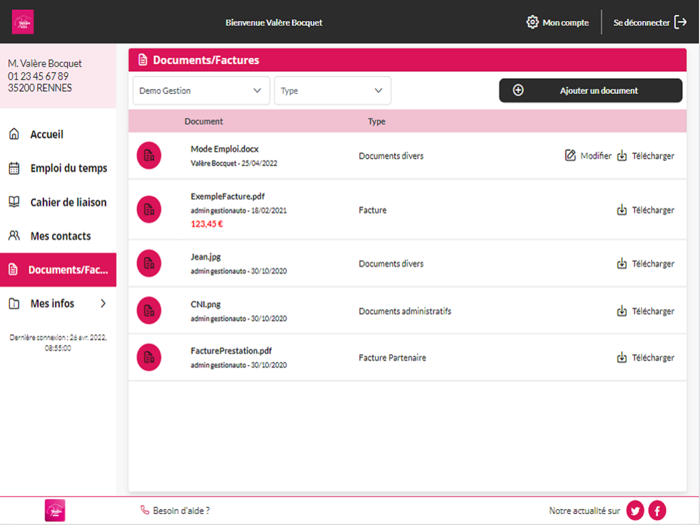Click the phone icon beside Besoin d'aide
This screenshot has width=700, height=525.
click(x=145, y=510)
